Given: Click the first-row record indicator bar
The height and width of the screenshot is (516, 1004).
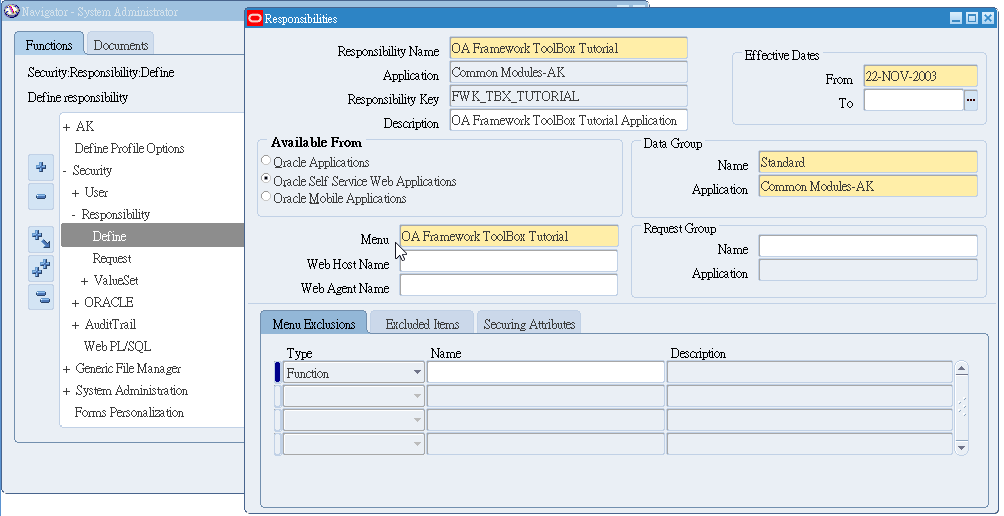Looking at the screenshot, I should pos(278,373).
